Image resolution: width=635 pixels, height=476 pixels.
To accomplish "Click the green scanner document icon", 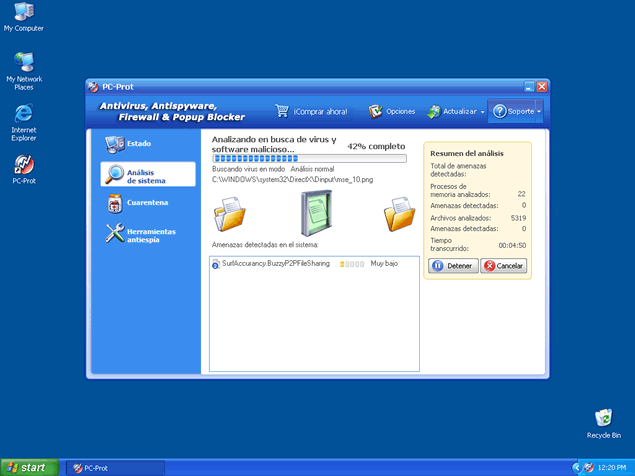I will (316, 213).
